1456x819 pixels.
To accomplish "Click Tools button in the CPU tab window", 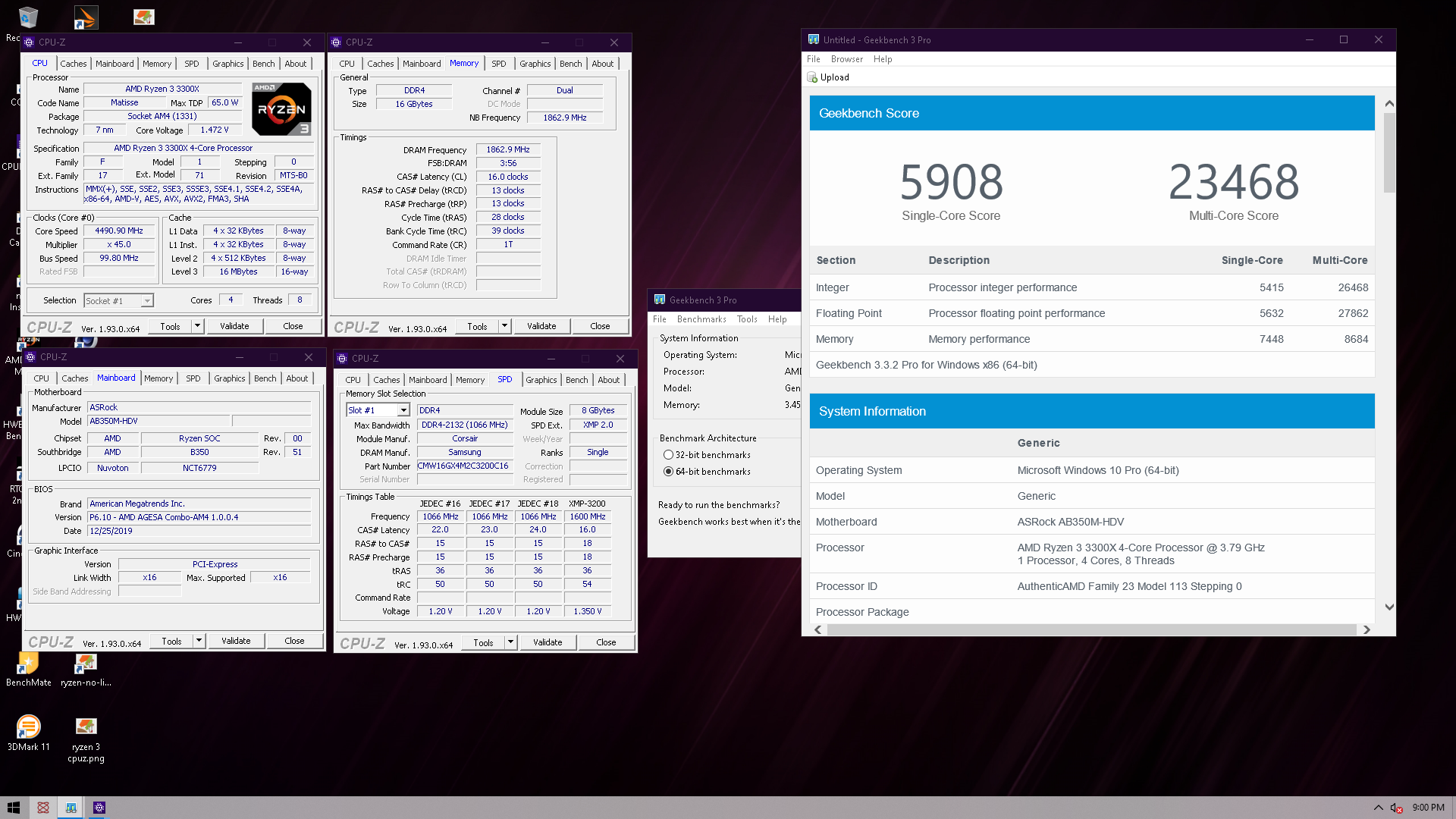I will tap(170, 326).
